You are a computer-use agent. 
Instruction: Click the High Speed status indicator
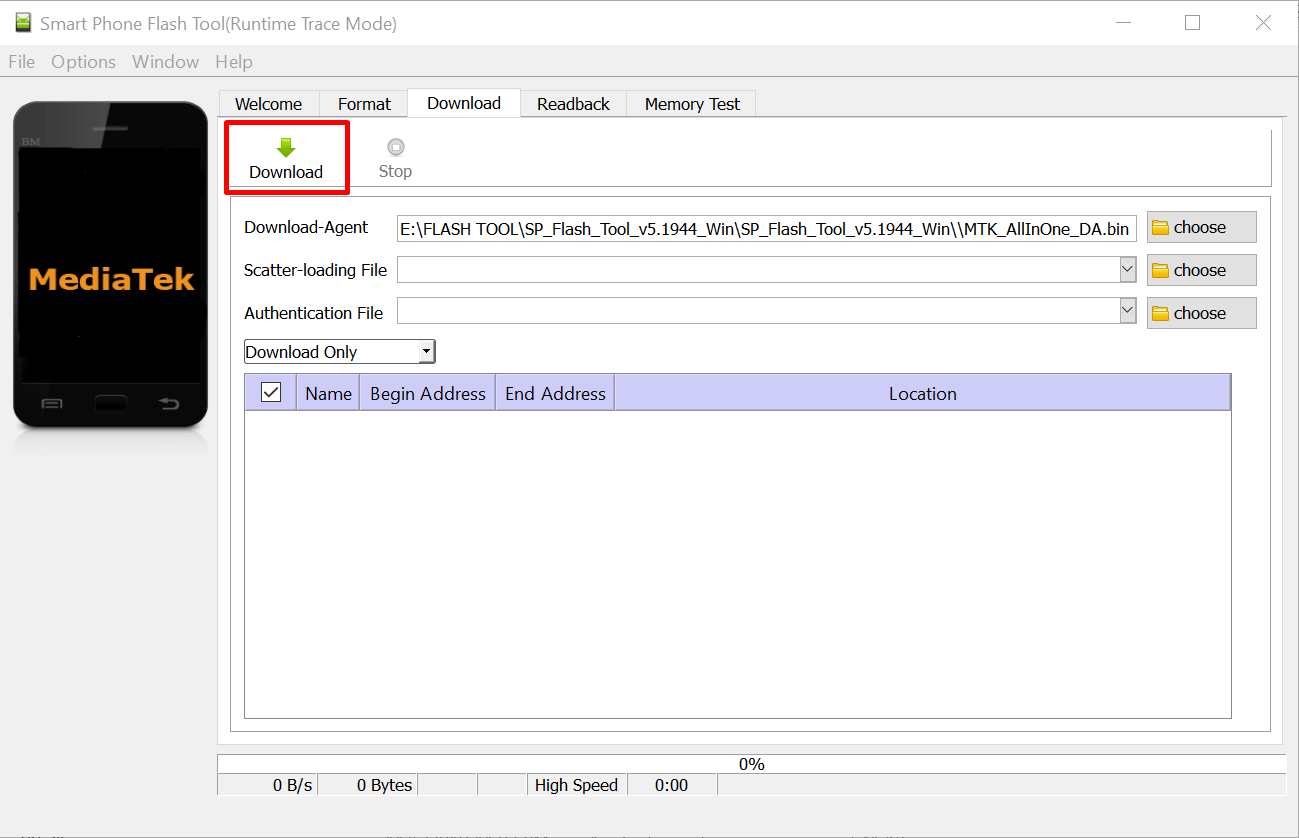coord(576,785)
